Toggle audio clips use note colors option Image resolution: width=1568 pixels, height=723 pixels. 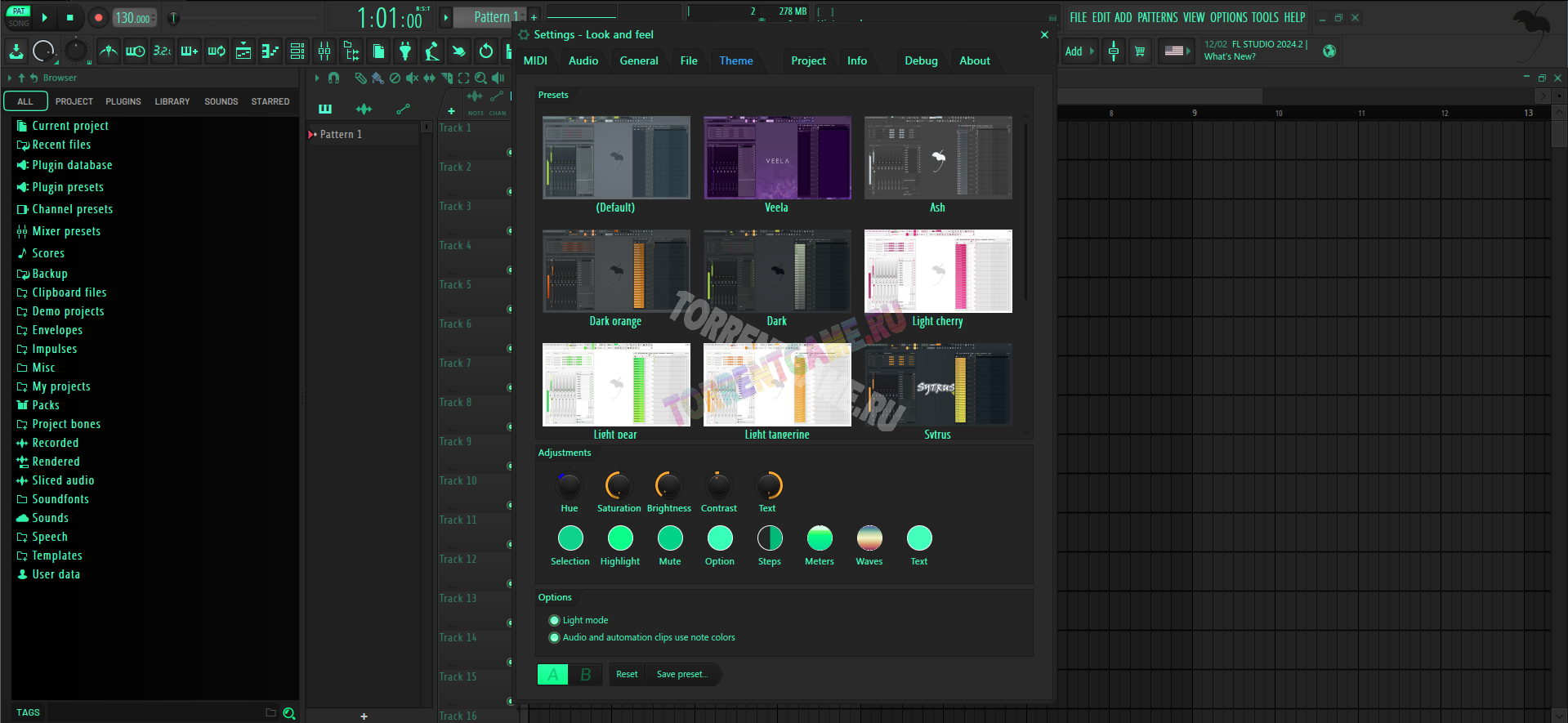pyautogui.click(x=555, y=638)
